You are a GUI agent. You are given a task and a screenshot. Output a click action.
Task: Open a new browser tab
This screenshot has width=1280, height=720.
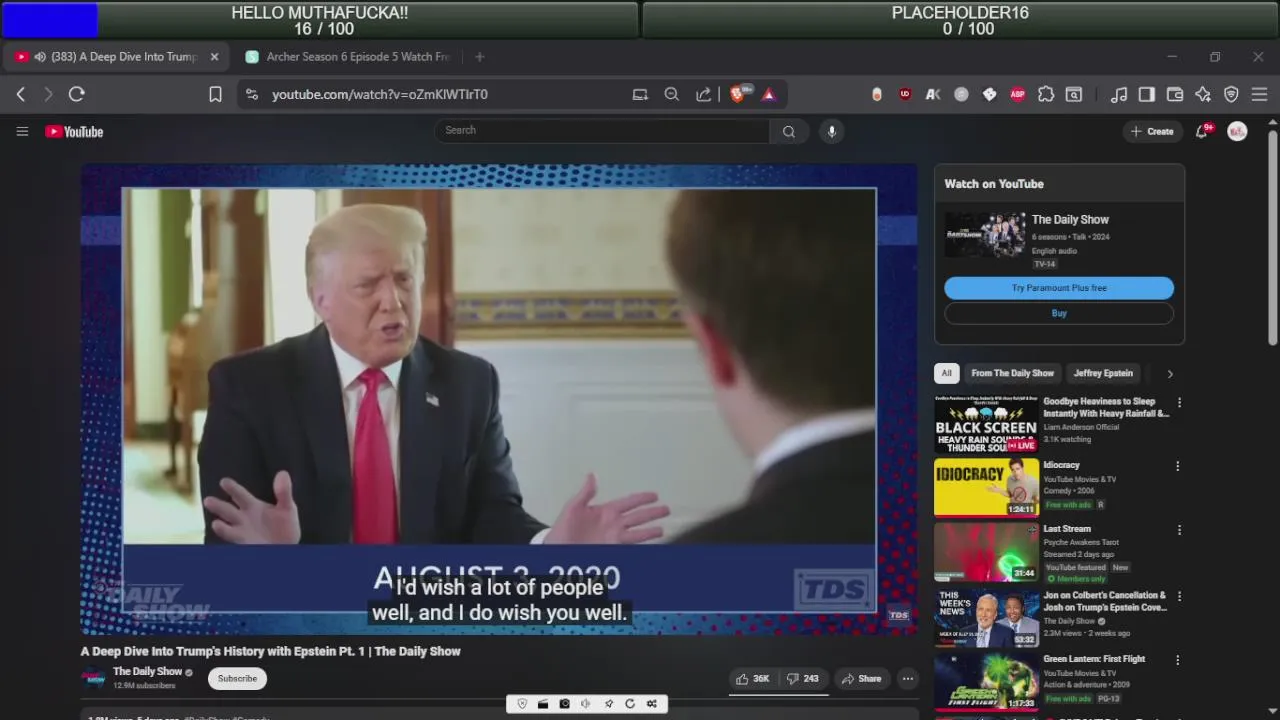pos(480,57)
